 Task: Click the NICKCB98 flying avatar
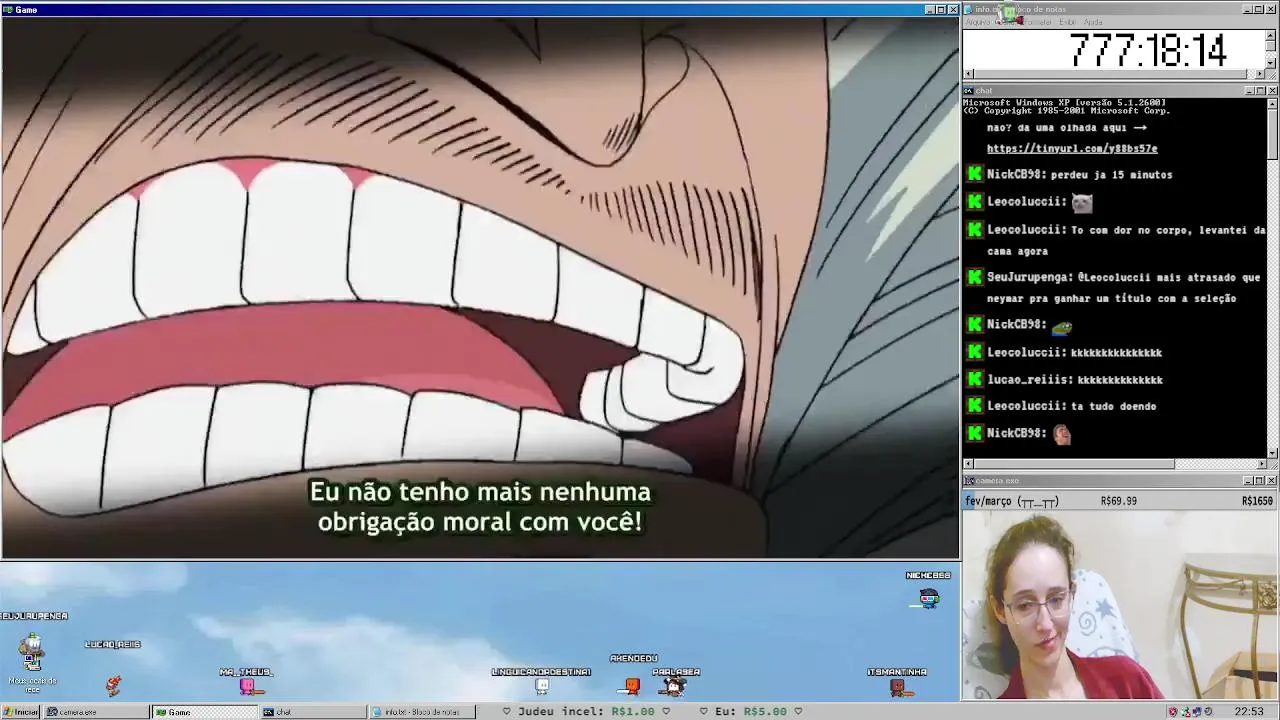928,598
